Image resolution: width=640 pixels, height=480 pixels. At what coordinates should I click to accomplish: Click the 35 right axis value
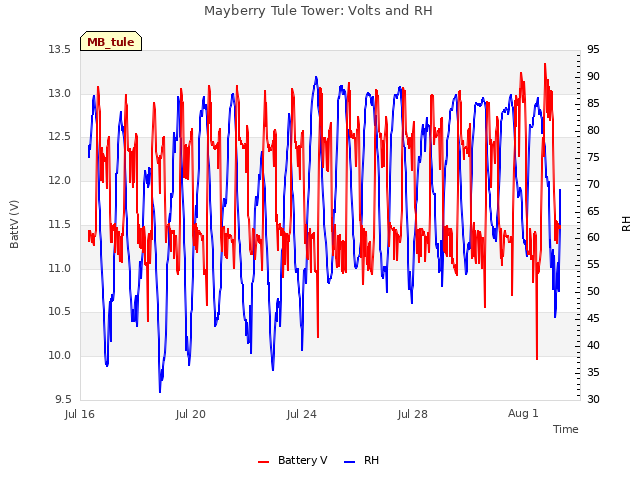pos(593,372)
